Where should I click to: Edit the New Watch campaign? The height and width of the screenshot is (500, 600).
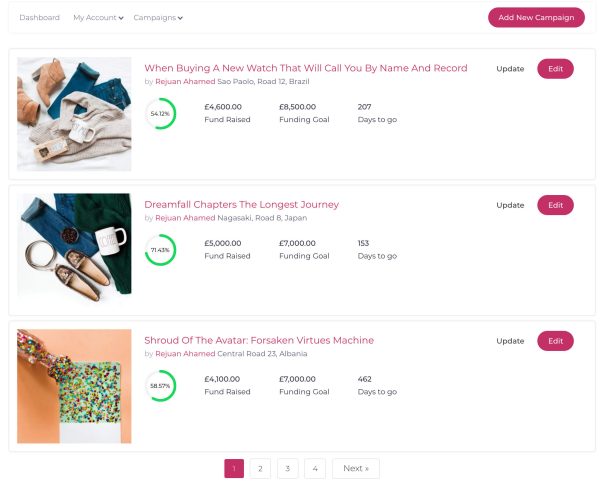(x=555, y=68)
